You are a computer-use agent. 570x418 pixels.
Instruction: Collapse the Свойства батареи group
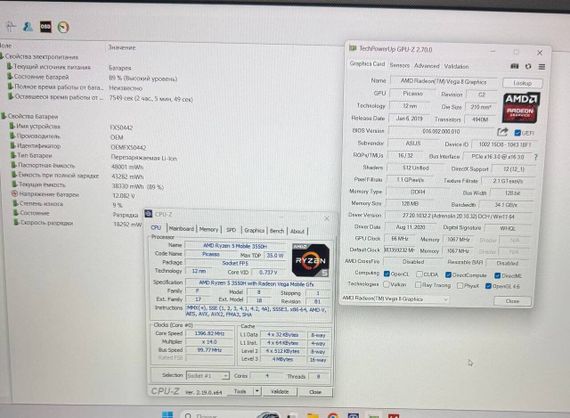[x=4, y=116]
